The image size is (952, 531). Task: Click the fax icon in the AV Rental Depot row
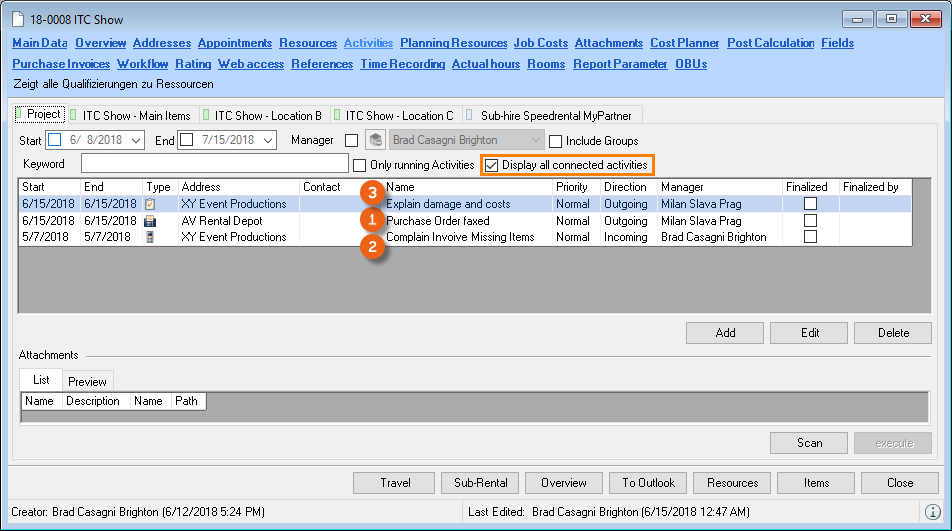coord(151,221)
